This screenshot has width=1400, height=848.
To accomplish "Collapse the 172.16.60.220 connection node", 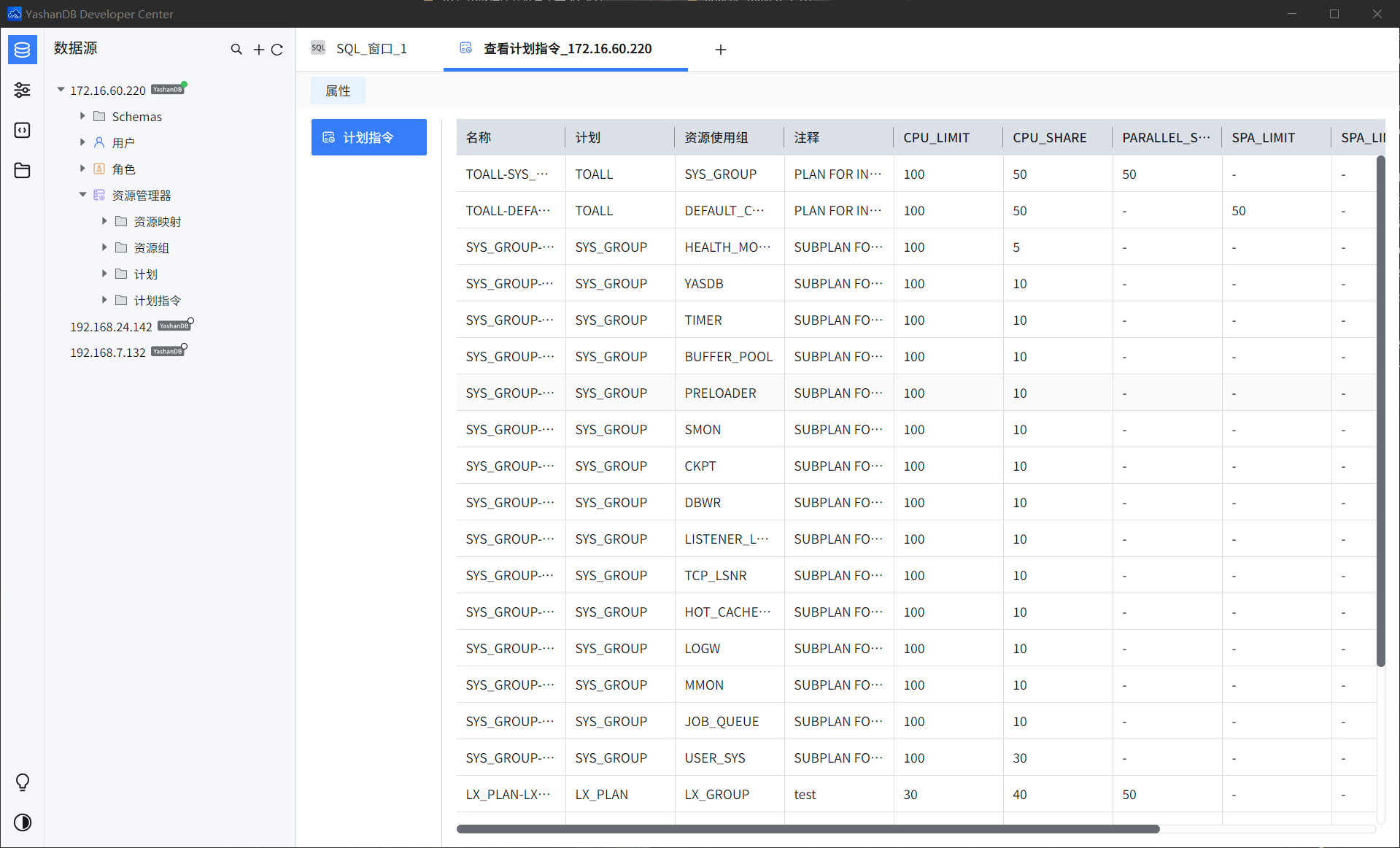I will pyautogui.click(x=61, y=90).
